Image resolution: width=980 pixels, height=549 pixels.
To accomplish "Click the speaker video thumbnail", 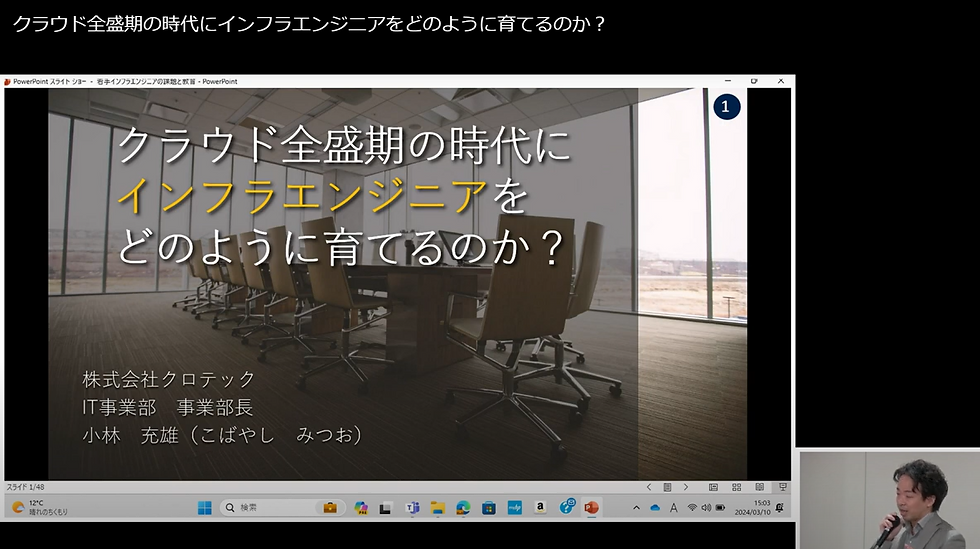I will (889, 500).
